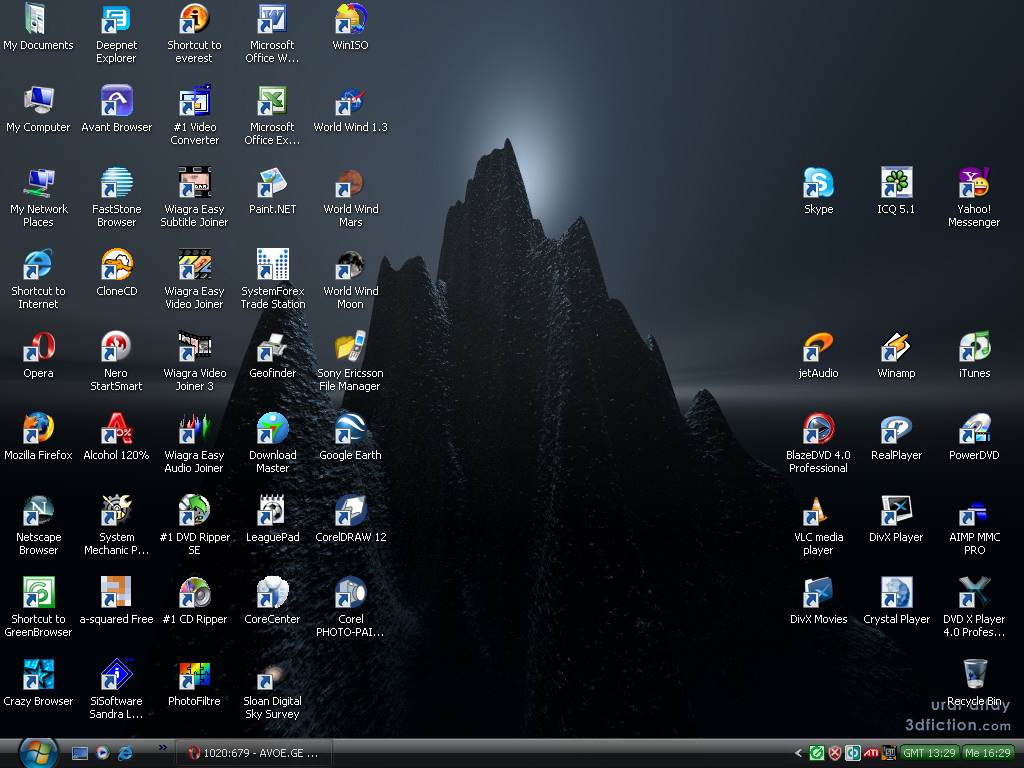Open the Start menu orb
This screenshot has height=768, width=1024.
38,752
